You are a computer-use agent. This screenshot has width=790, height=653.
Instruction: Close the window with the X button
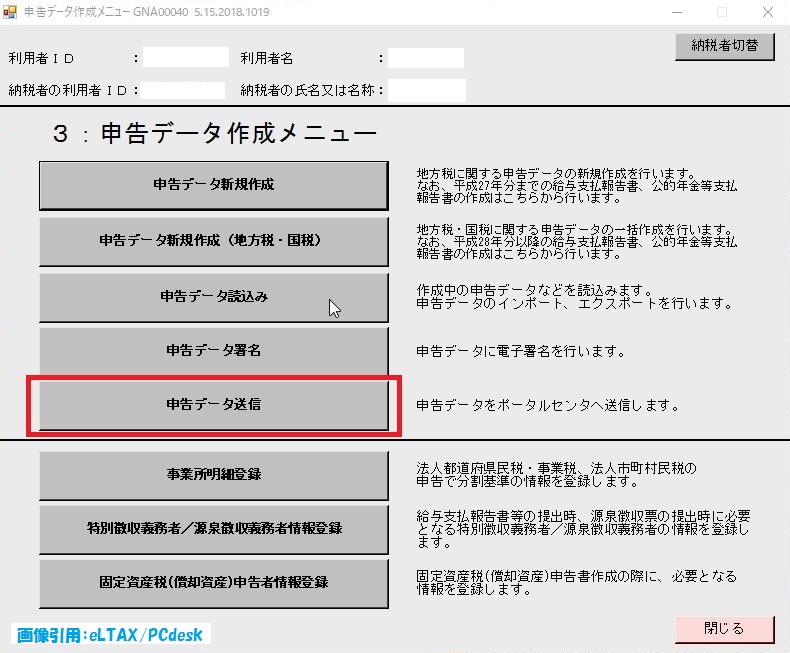click(x=768, y=12)
